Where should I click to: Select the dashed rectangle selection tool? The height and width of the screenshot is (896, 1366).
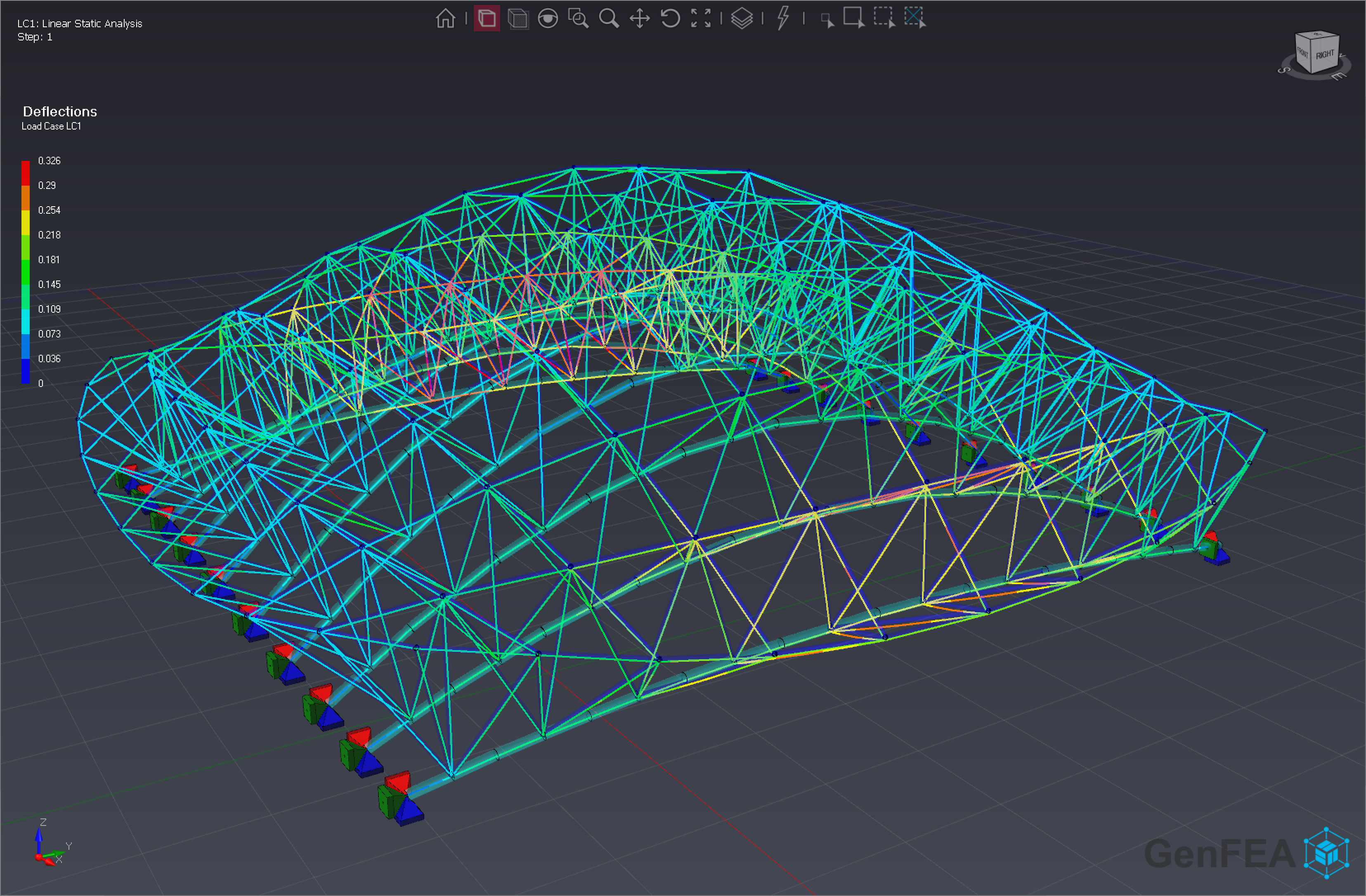coord(884,17)
